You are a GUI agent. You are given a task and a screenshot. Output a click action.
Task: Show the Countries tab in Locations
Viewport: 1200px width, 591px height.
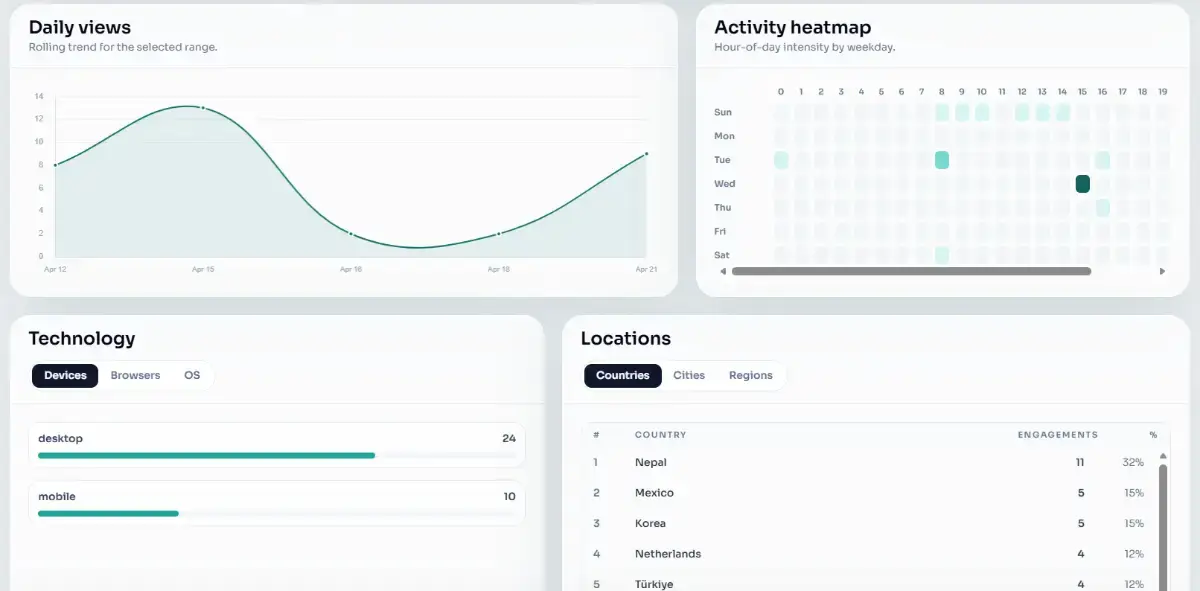point(623,375)
